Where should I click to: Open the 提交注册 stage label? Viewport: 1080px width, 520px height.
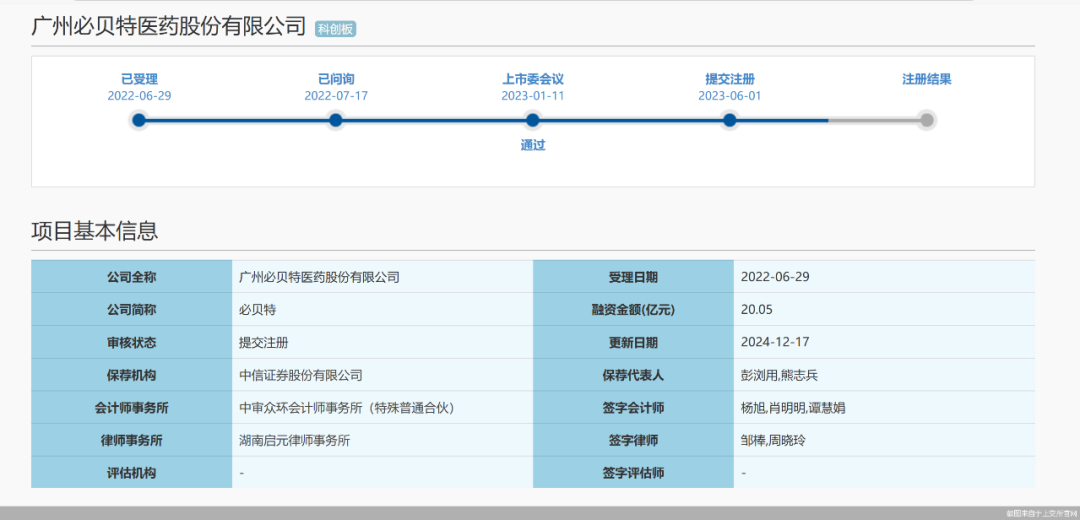730,79
